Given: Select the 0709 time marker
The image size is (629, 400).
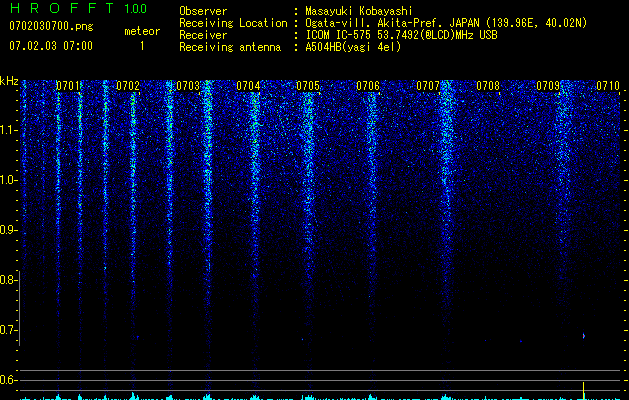Looking at the screenshot, I should pyautogui.click(x=548, y=87).
